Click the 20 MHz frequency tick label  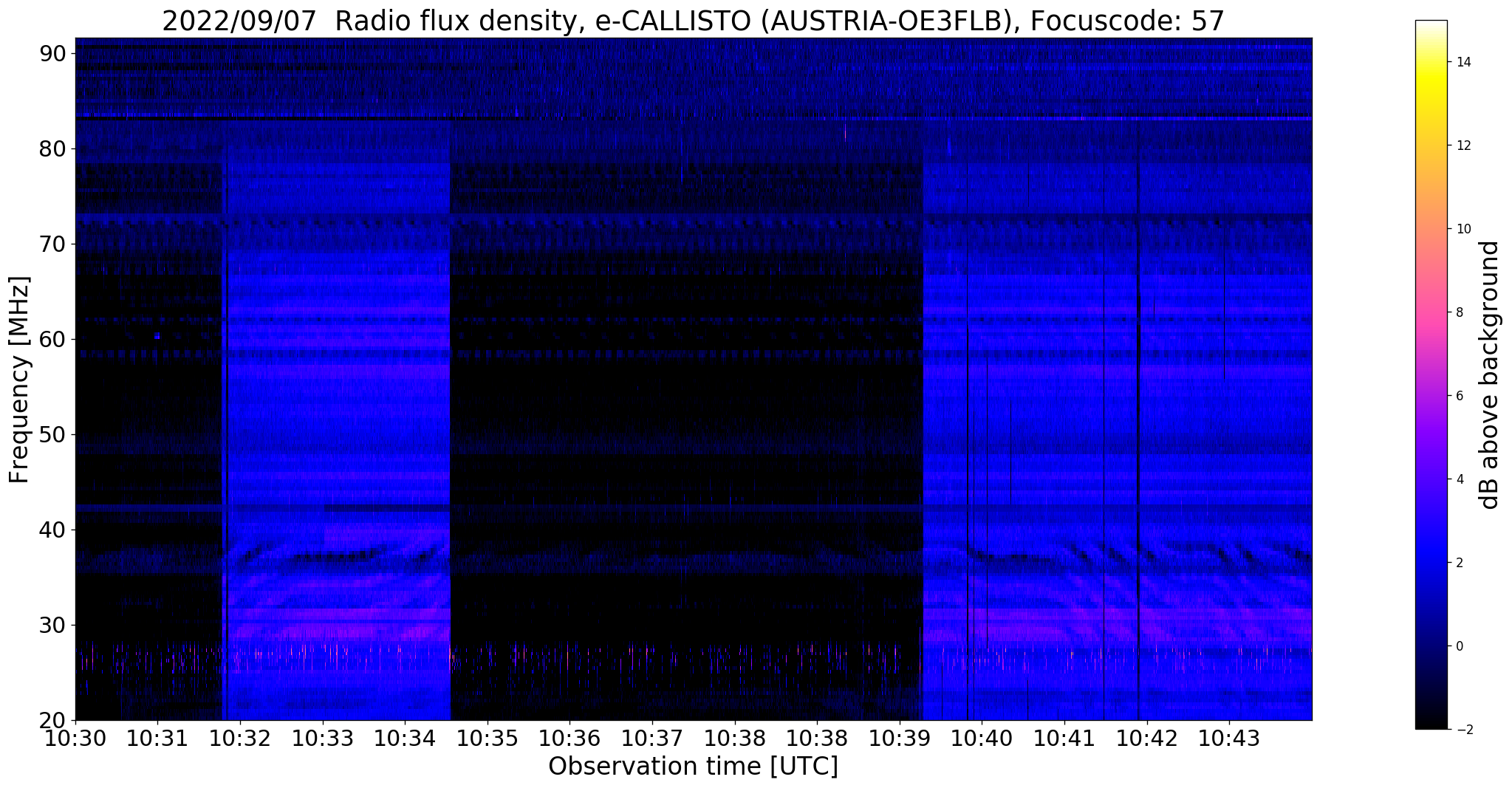(52, 720)
